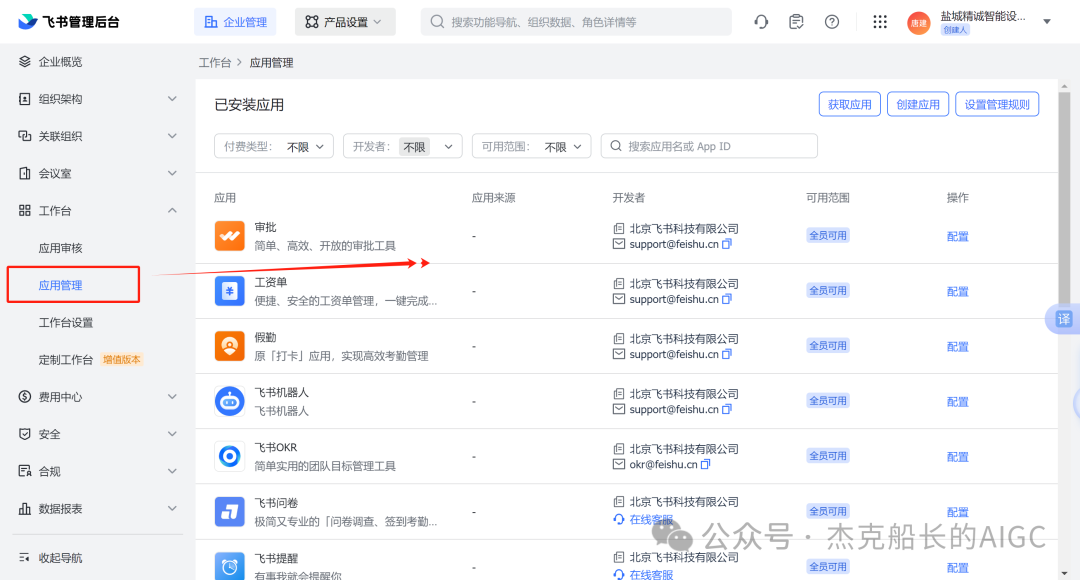Screen dimensions: 1080x580
Task: Click the 飞书OKR app icon
Action: [229, 457]
